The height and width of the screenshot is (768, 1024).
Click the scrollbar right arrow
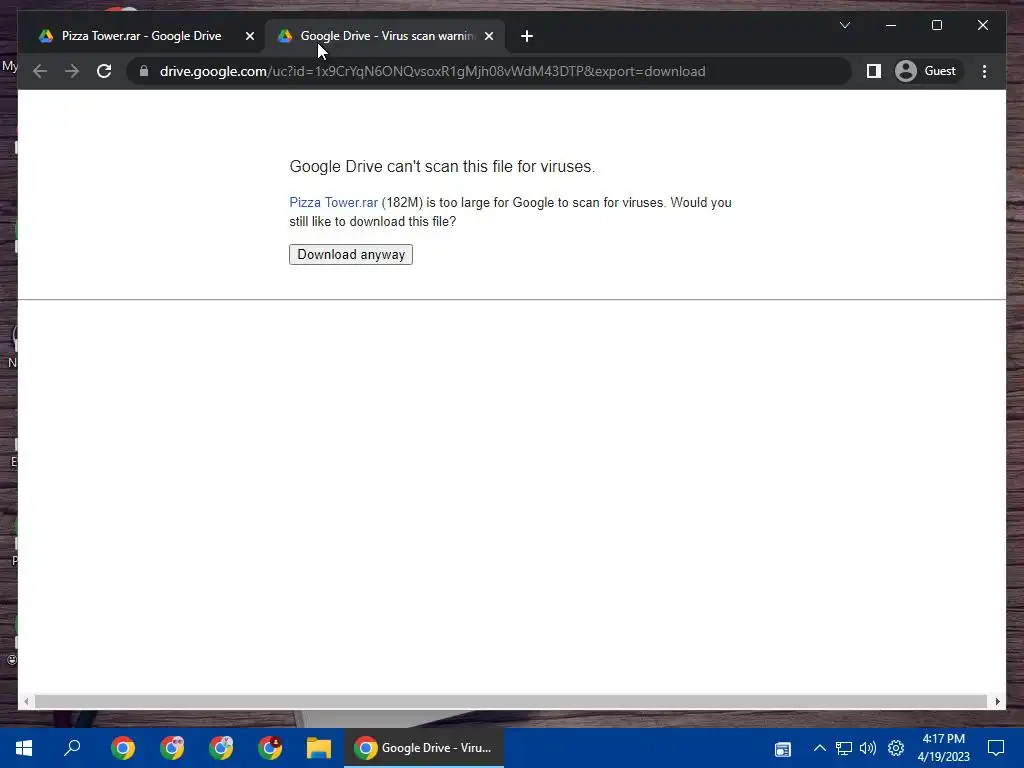997,701
